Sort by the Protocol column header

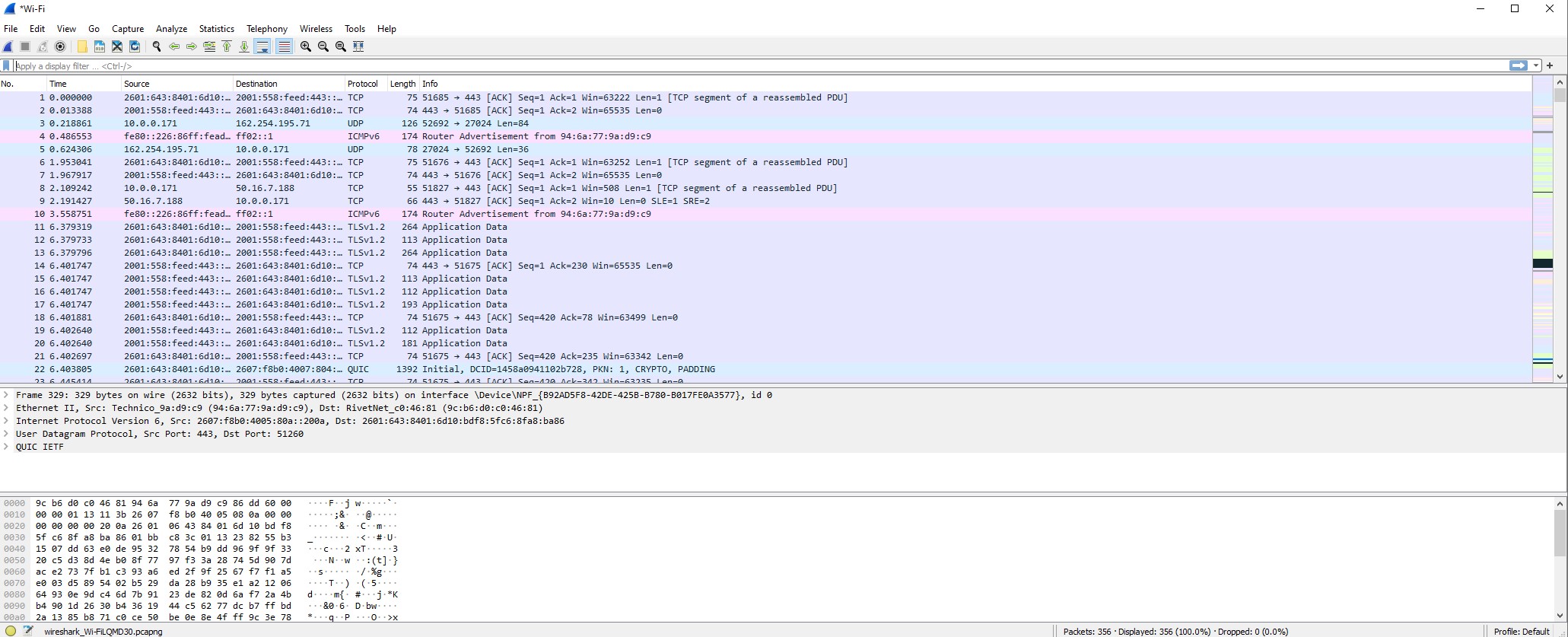tap(366, 84)
